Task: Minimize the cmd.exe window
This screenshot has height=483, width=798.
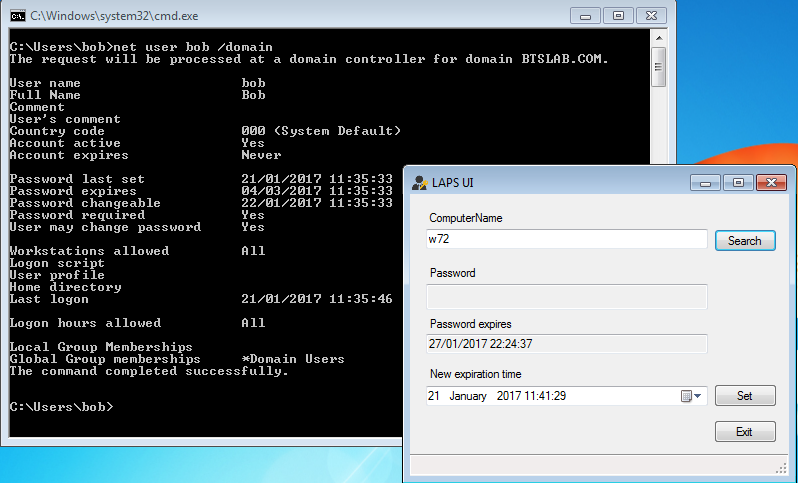Action: (x=585, y=16)
